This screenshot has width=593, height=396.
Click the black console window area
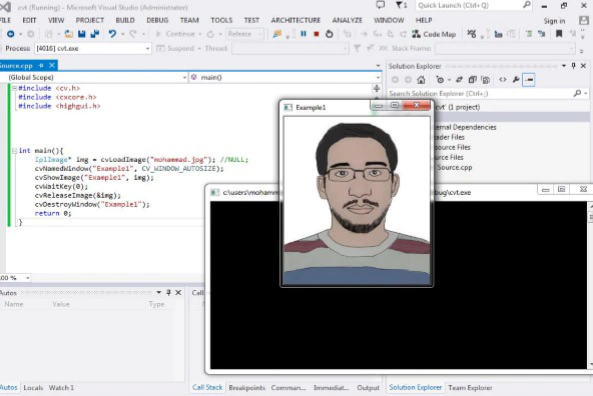pyautogui.click(x=398, y=285)
